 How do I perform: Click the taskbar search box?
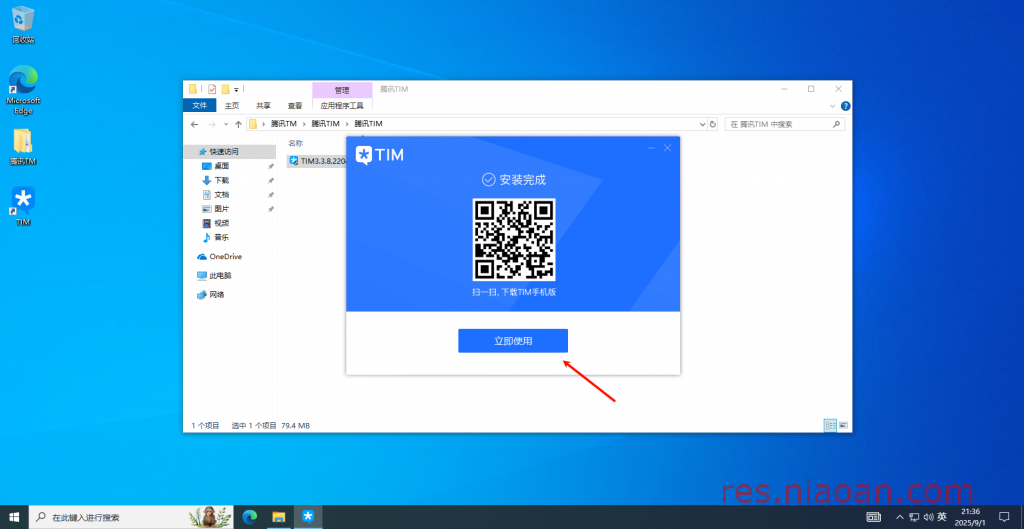[x=132, y=517]
